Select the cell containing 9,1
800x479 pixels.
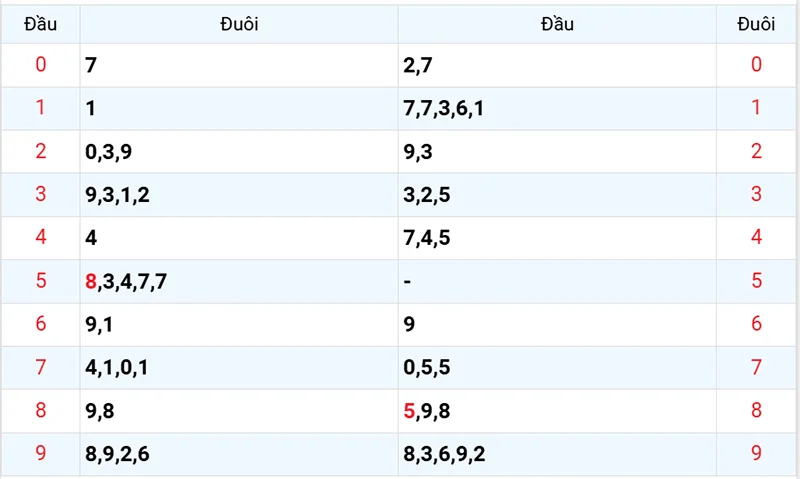point(100,324)
